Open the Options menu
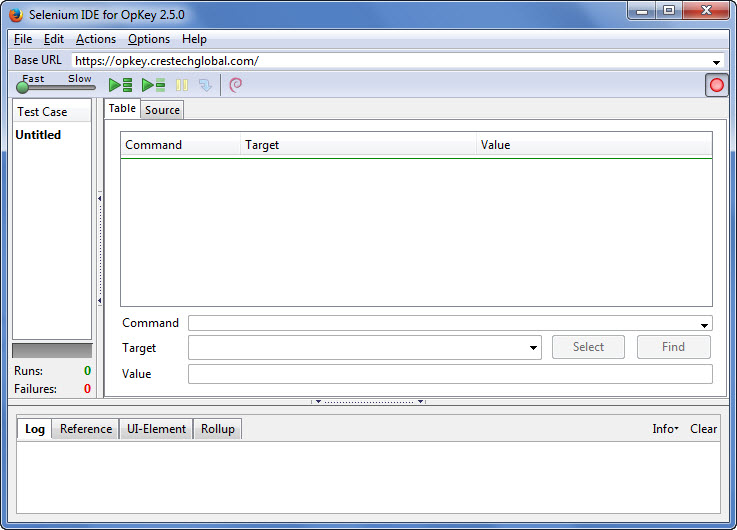 [149, 39]
